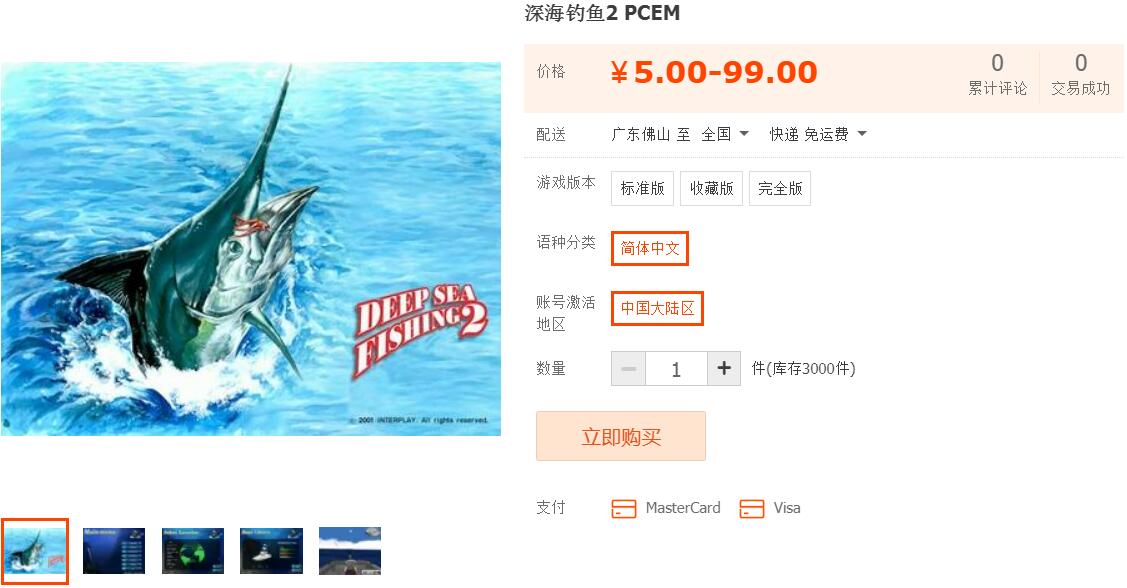Click the Visa payment card icon
The height and width of the screenshot is (588, 1127).
click(x=752, y=508)
